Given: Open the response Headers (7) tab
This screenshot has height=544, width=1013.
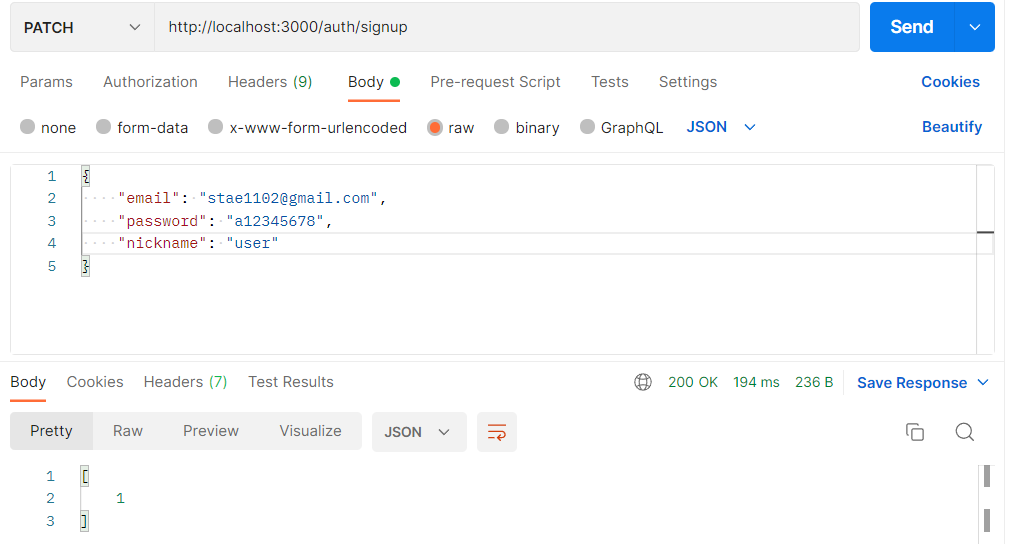Looking at the screenshot, I should (x=185, y=382).
